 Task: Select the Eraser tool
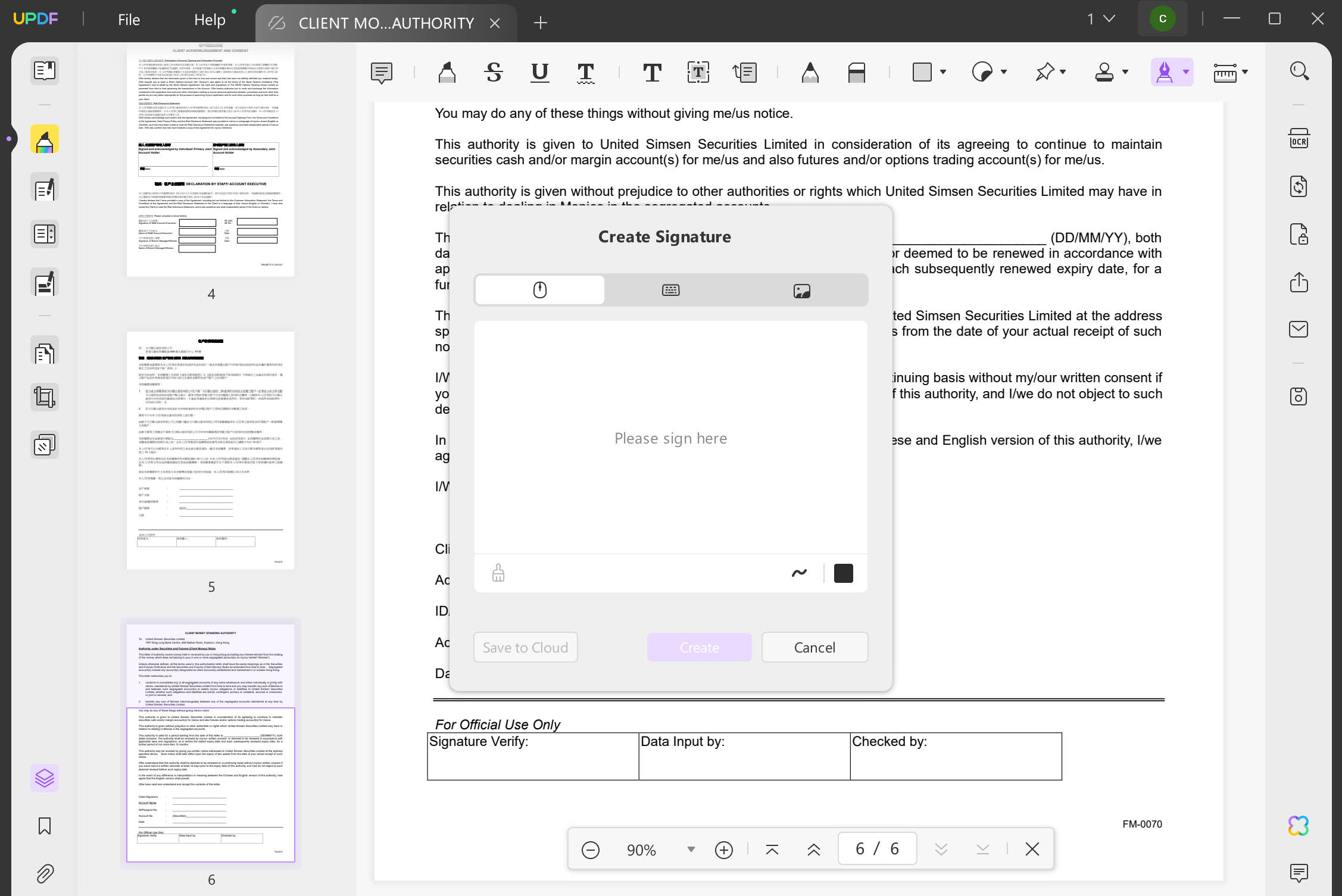pos(856,72)
